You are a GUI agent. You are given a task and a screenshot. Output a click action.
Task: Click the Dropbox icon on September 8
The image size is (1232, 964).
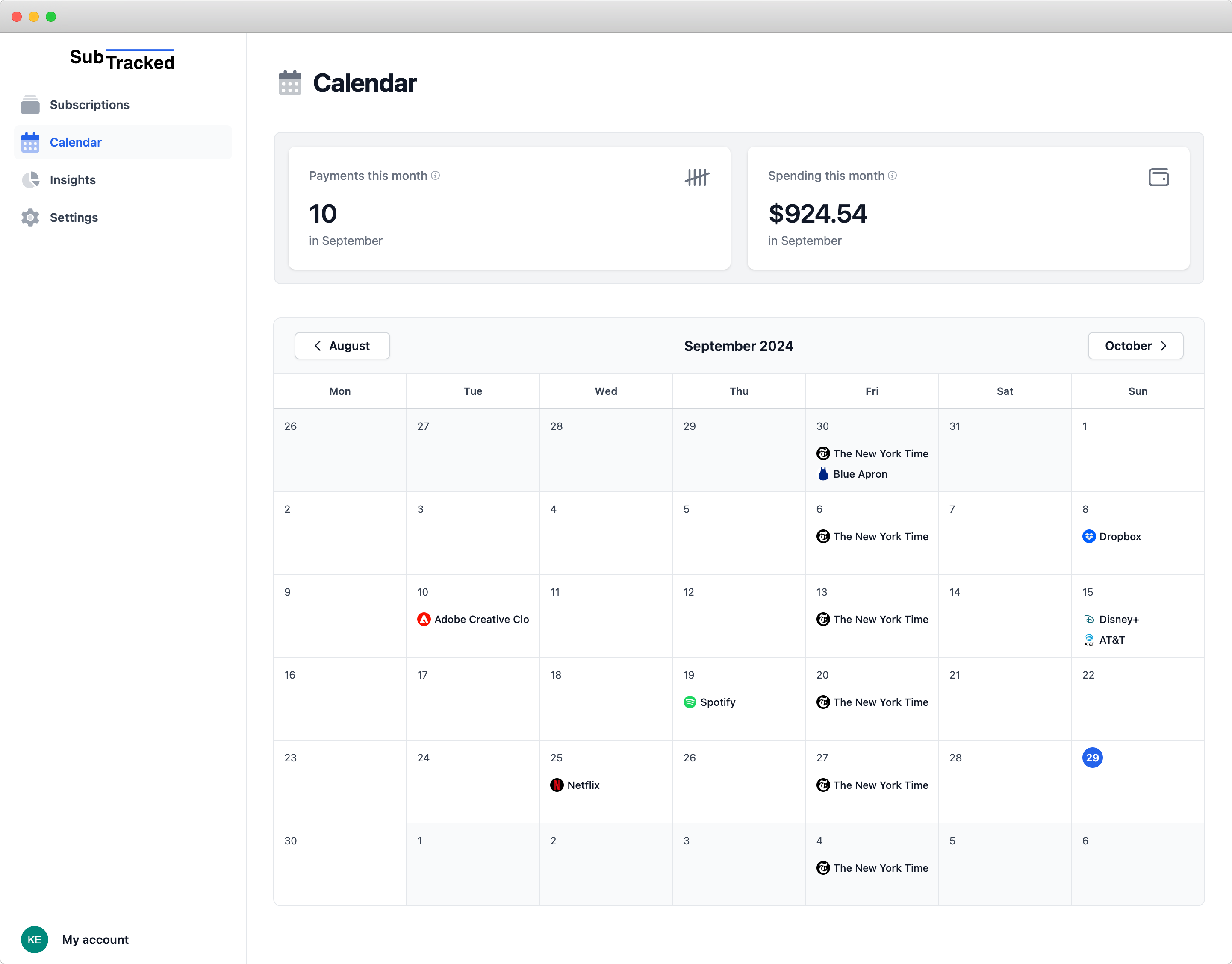pyautogui.click(x=1089, y=536)
